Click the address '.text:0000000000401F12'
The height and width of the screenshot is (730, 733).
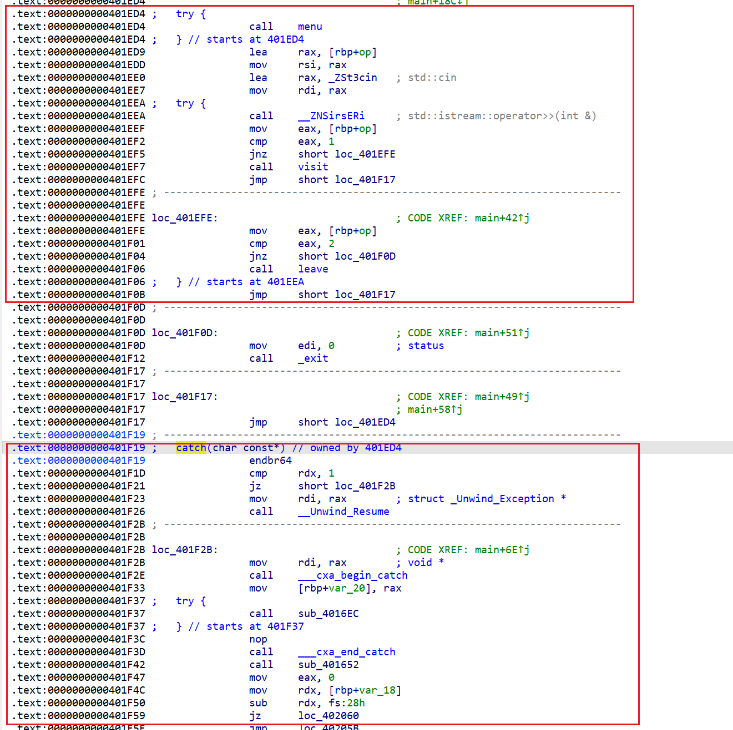click(x=78, y=358)
